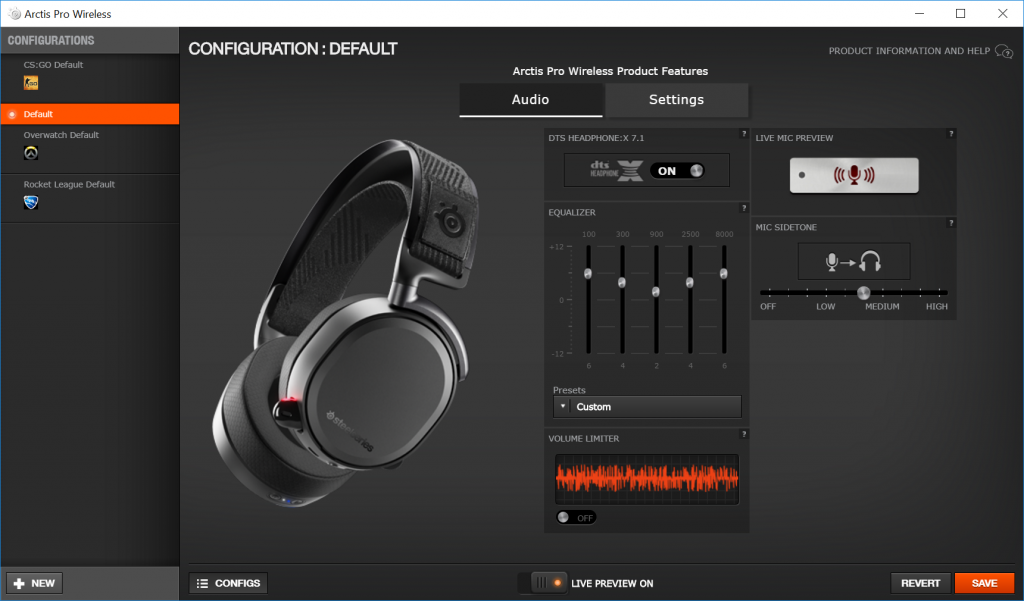Screen dimensions: 1024x601
Task: Open the equalizer Presets dropdown
Action: 647,406
